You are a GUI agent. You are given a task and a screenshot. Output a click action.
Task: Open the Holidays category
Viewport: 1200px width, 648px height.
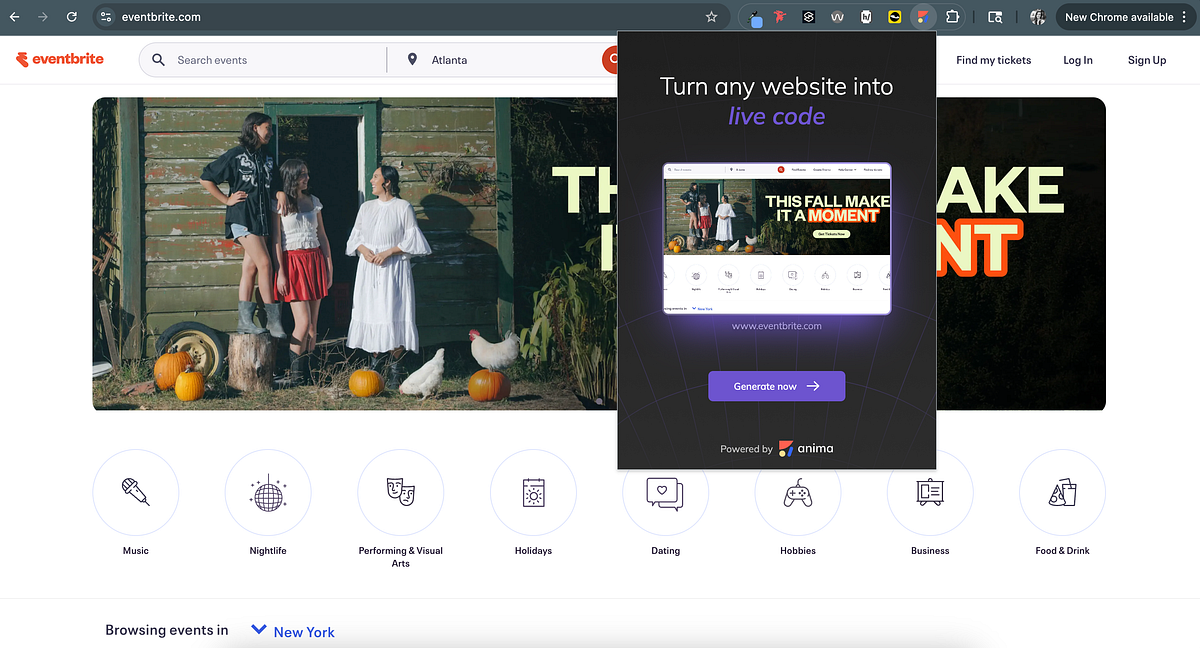pyautogui.click(x=533, y=493)
